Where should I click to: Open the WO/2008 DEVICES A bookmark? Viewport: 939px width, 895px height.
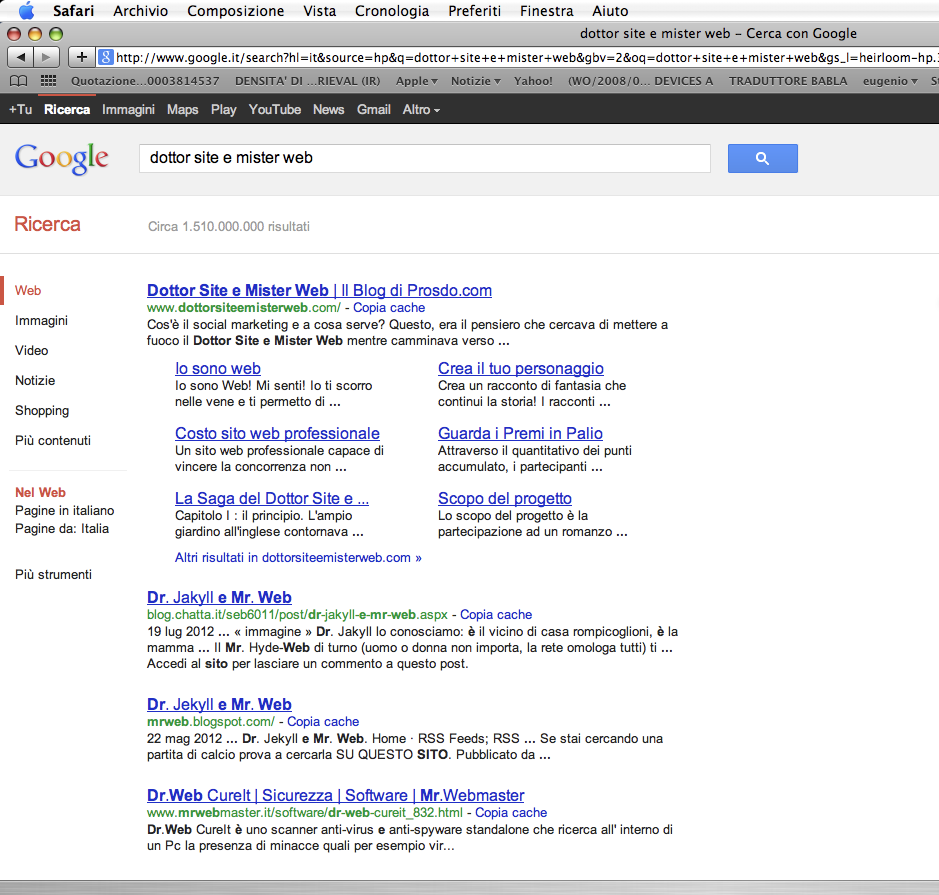[640, 81]
